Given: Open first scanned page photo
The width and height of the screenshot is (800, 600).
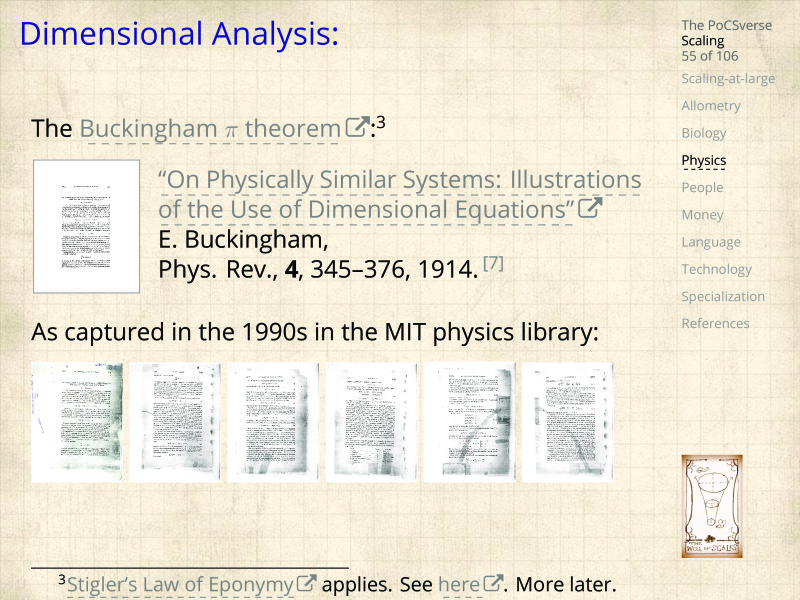Looking at the screenshot, I should pos(78,422).
